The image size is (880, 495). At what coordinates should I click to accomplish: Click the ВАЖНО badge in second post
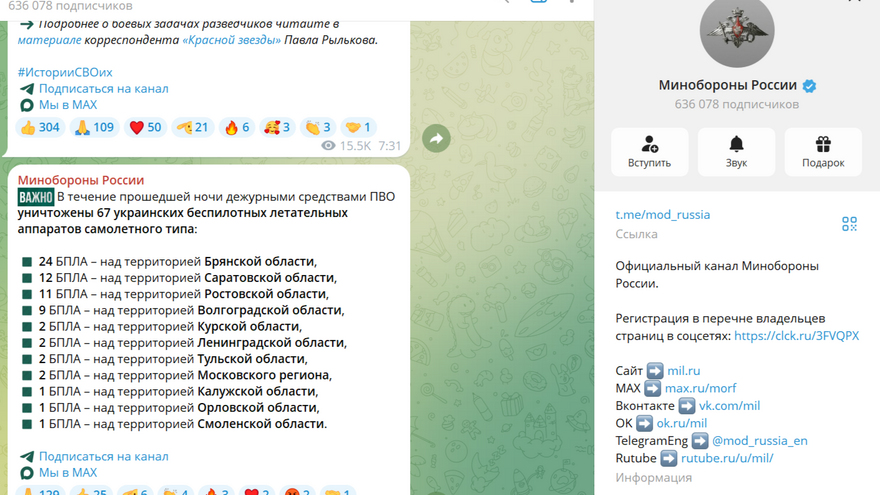35,197
